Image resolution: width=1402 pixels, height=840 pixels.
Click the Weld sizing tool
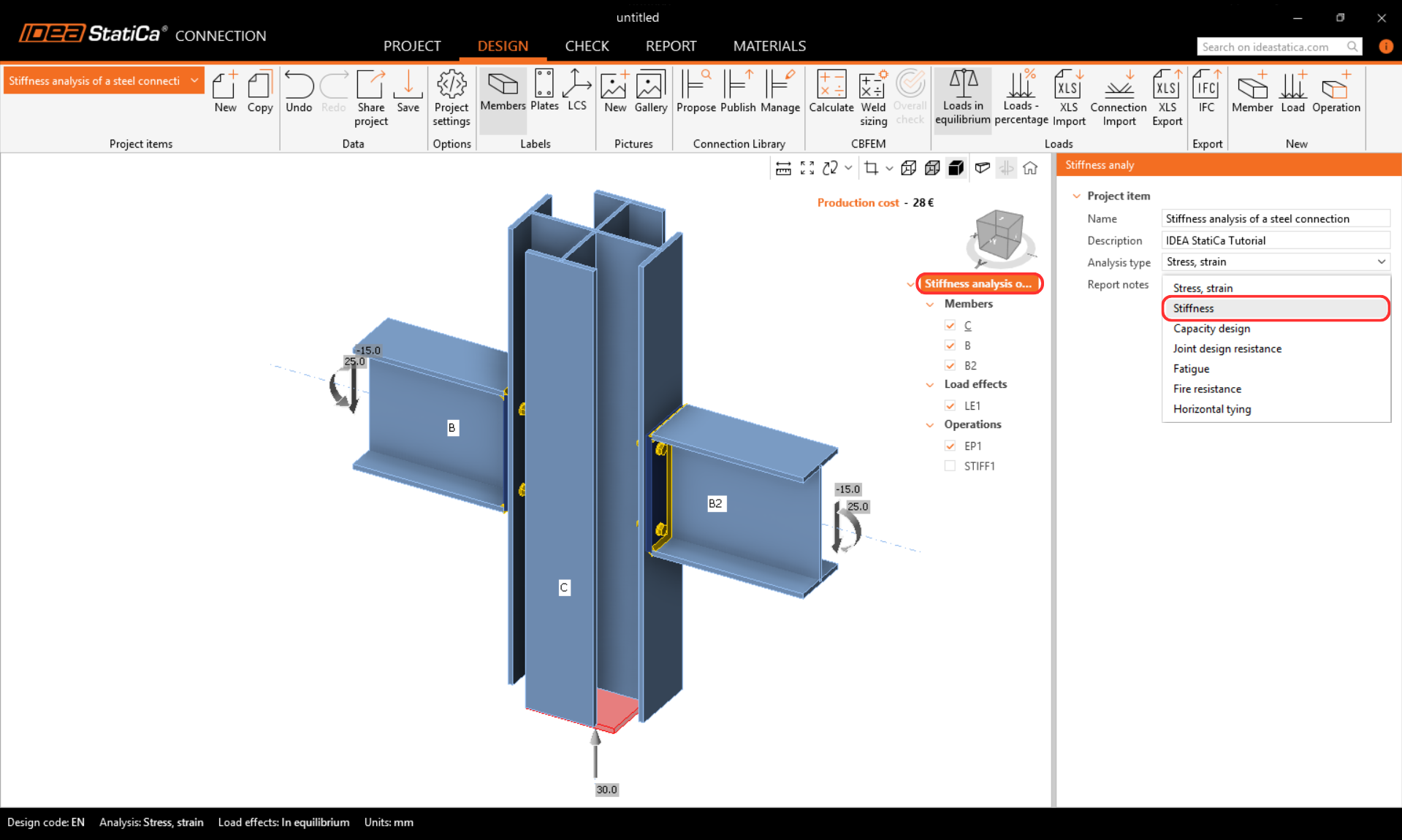873,99
